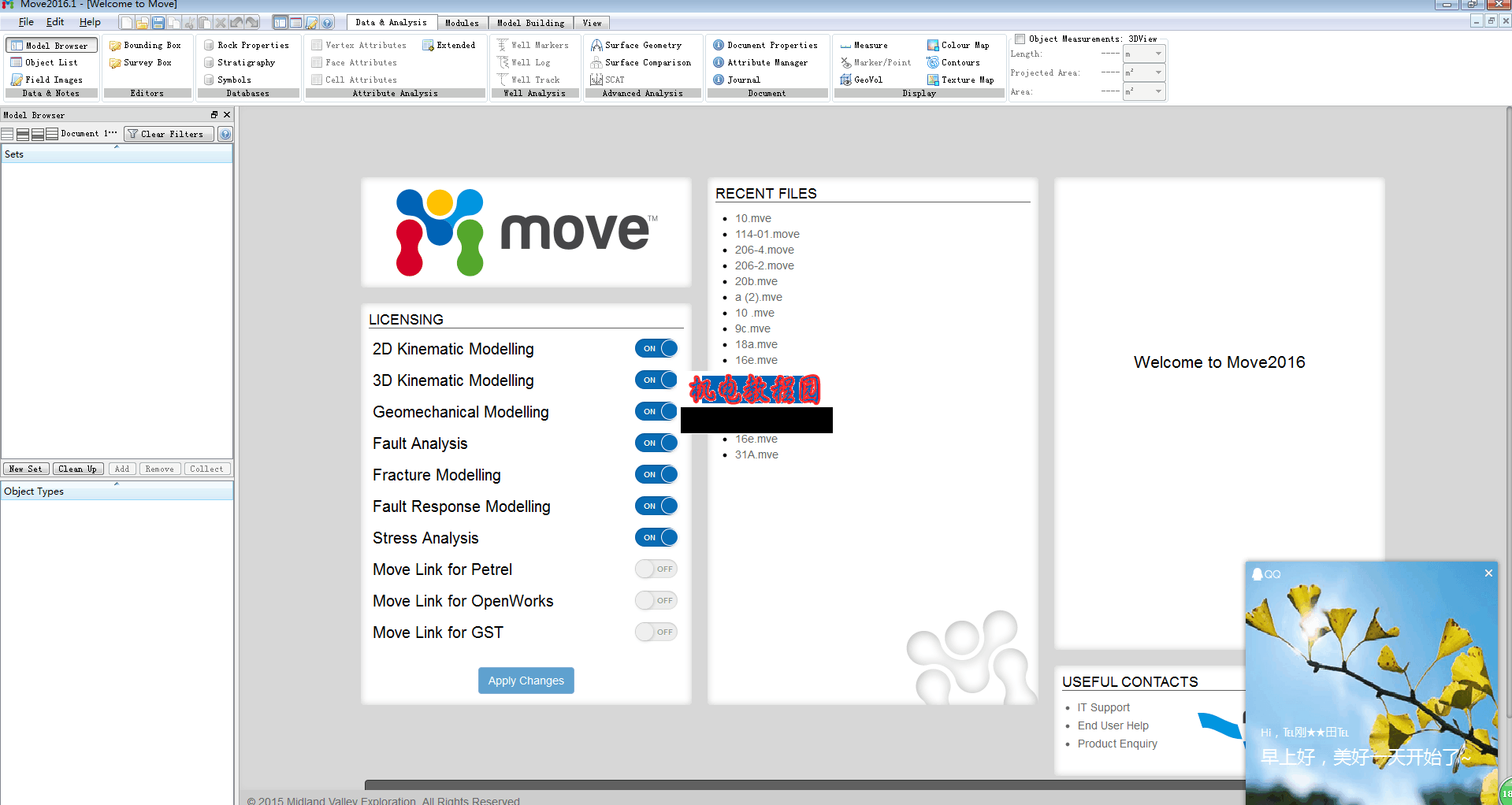Open recent file 114-01.move
1512x805 pixels.
point(767,234)
